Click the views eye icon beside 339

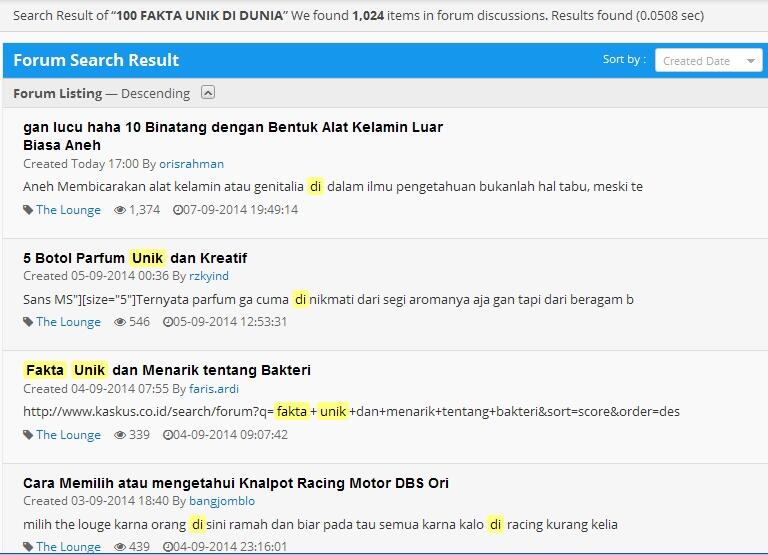tap(120, 435)
